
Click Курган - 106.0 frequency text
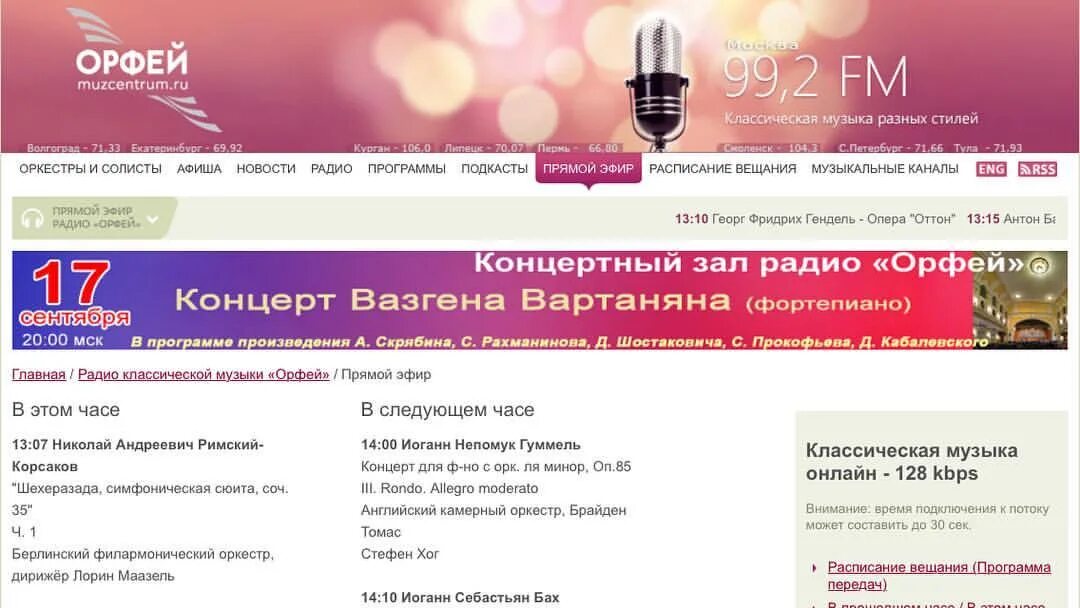[x=391, y=148]
